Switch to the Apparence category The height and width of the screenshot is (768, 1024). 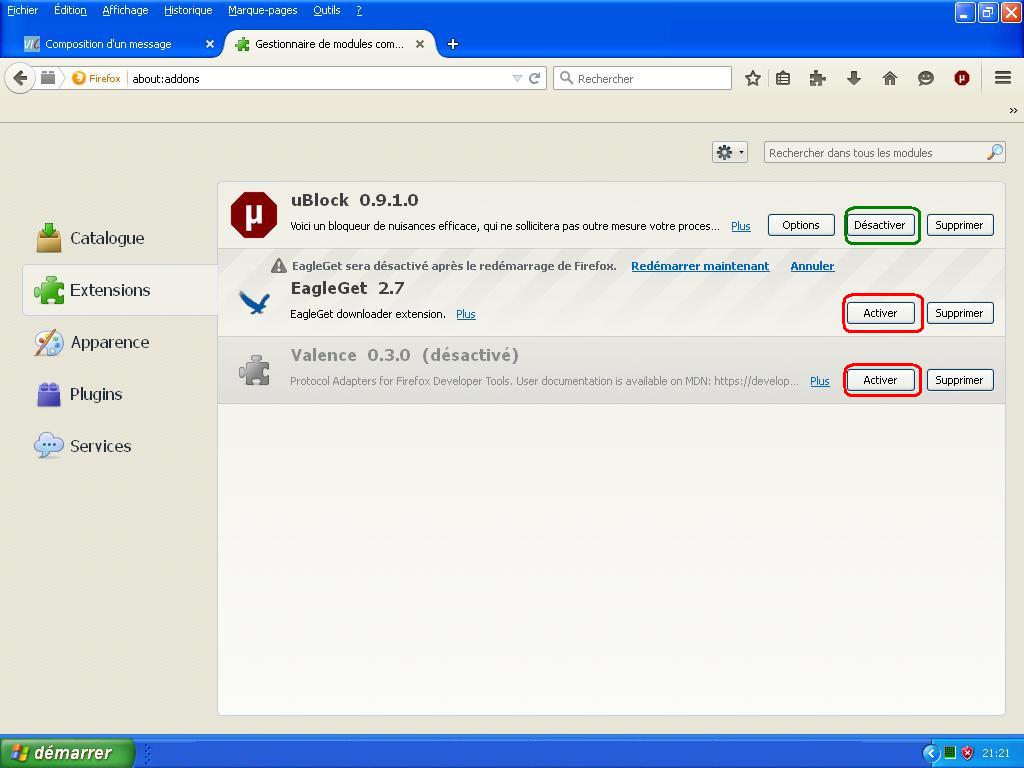(92, 342)
